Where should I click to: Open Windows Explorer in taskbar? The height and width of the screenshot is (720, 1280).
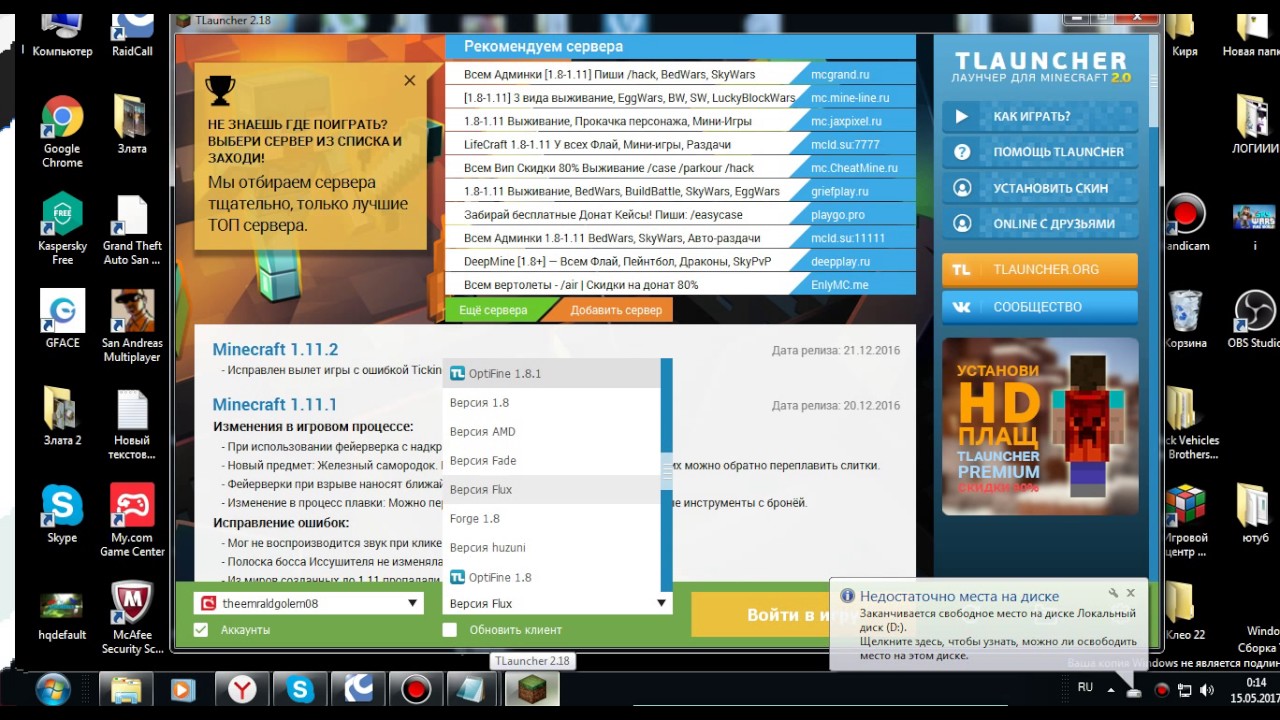(x=126, y=690)
